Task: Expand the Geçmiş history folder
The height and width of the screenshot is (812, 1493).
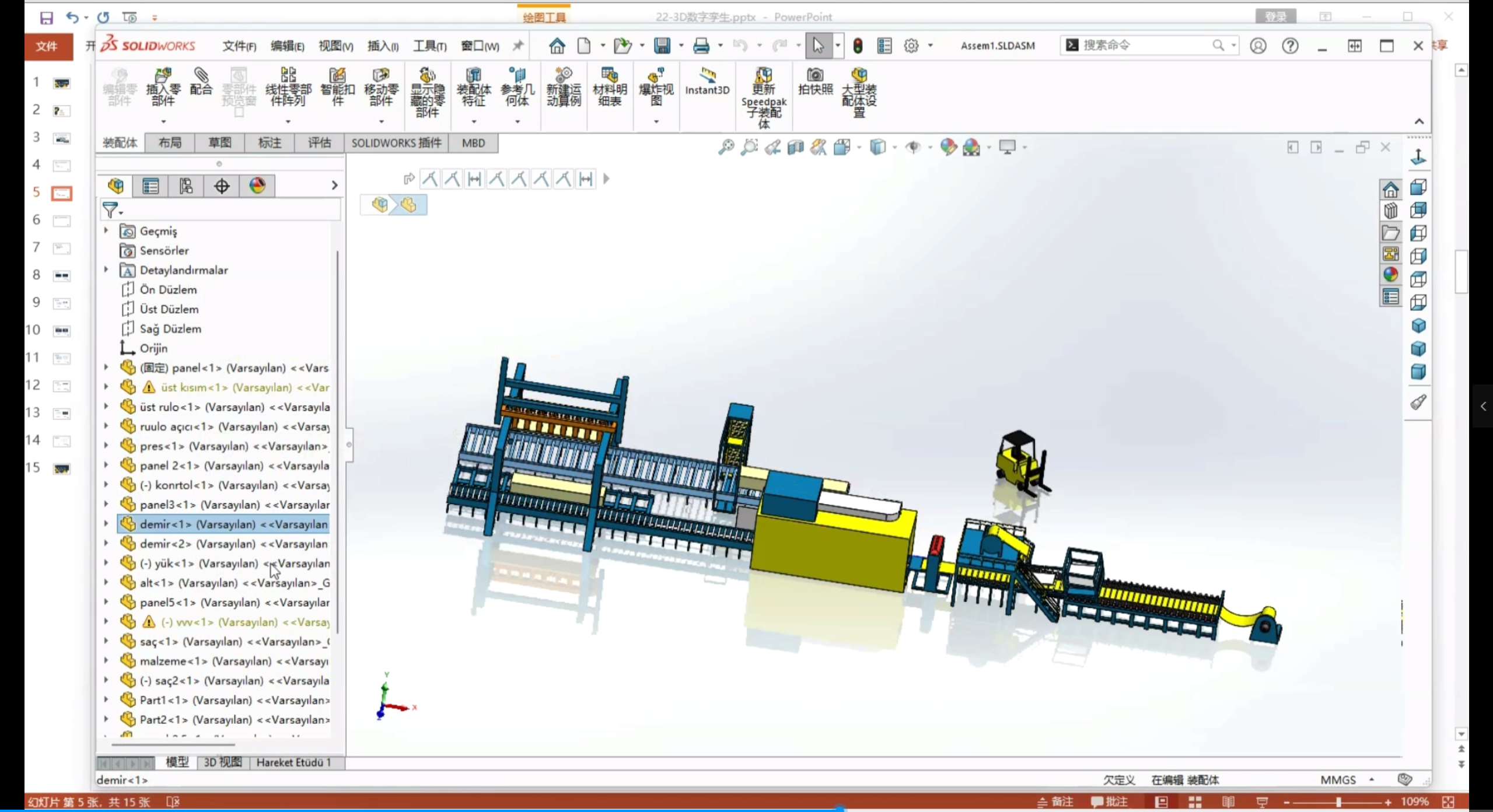Action: [106, 231]
